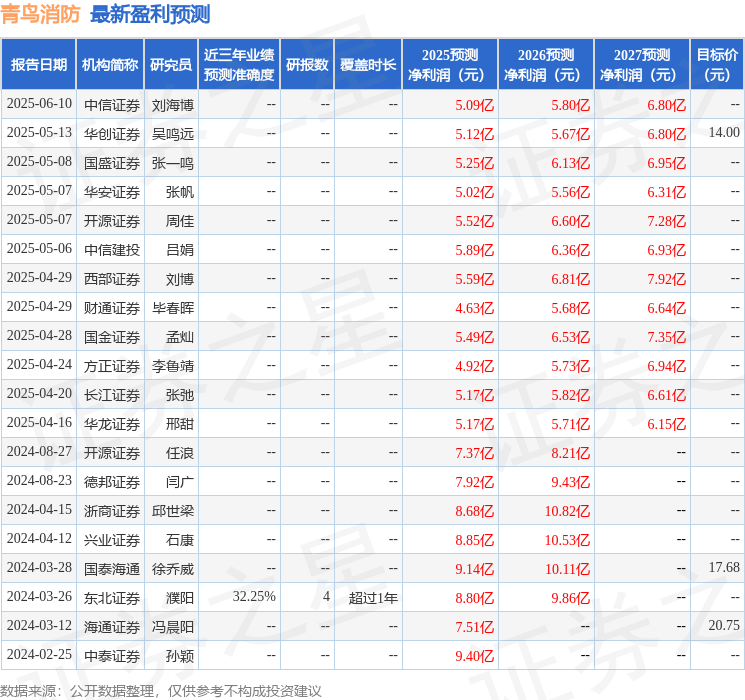745x700 pixels.
Task: Click the 中信证券 institution cell
Action: click(112, 105)
